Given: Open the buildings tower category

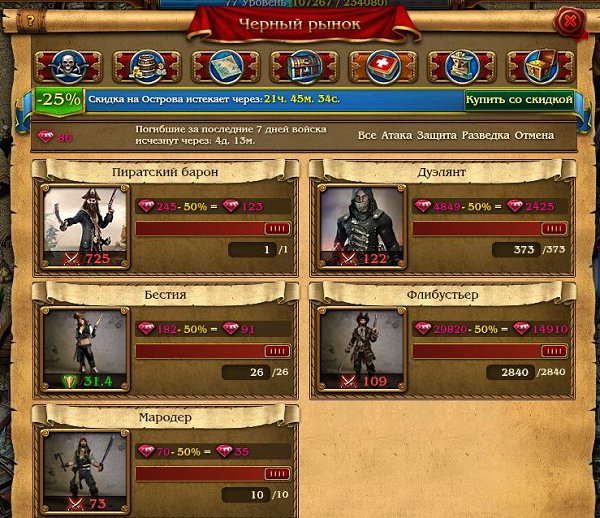Looking at the screenshot, I should 462,67.
